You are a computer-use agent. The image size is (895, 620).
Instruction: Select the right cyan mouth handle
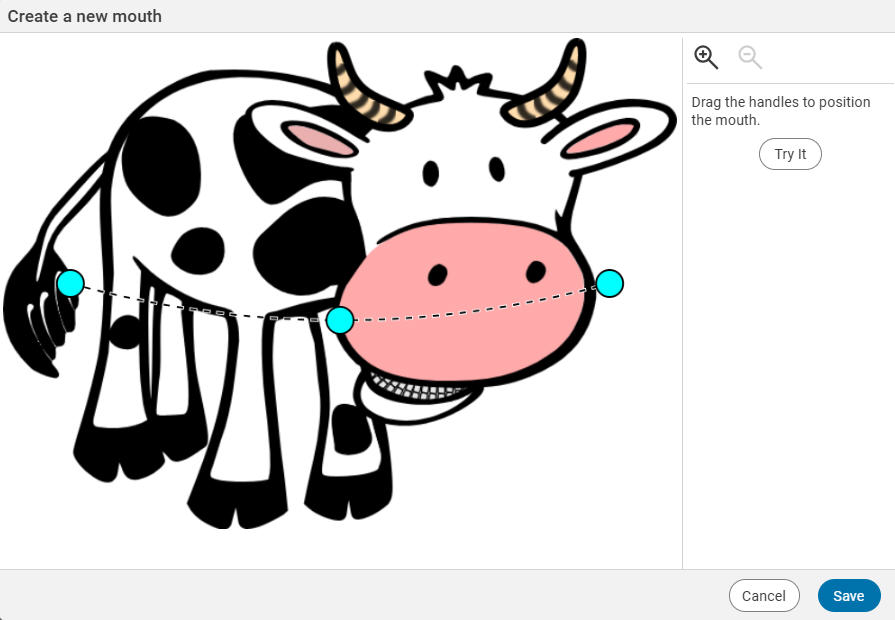(x=610, y=283)
